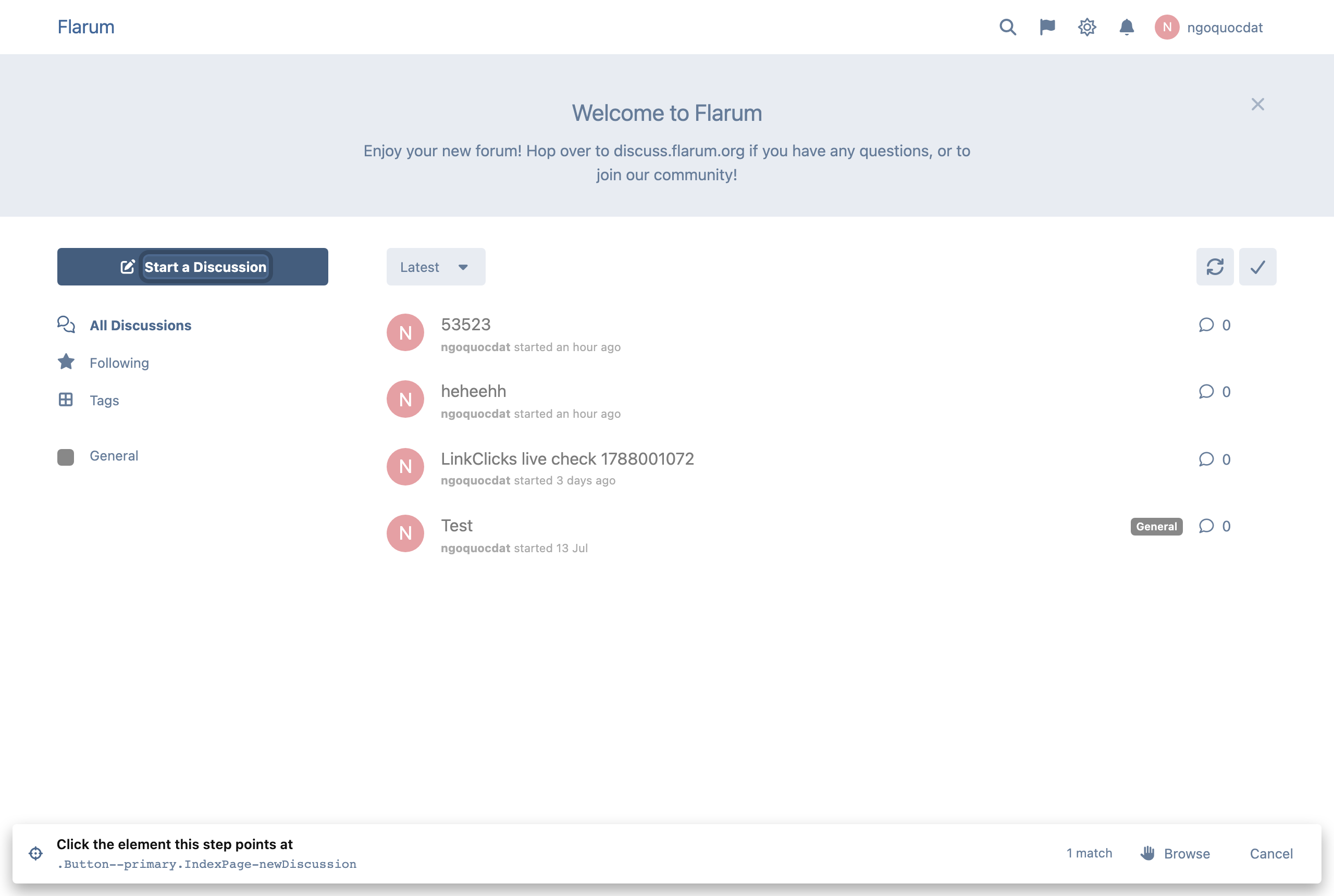The width and height of the screenshot is (1334, 896).
Task: Open LinkClicks live check 1788001072 discussion
Action: [x=567, y=458]
